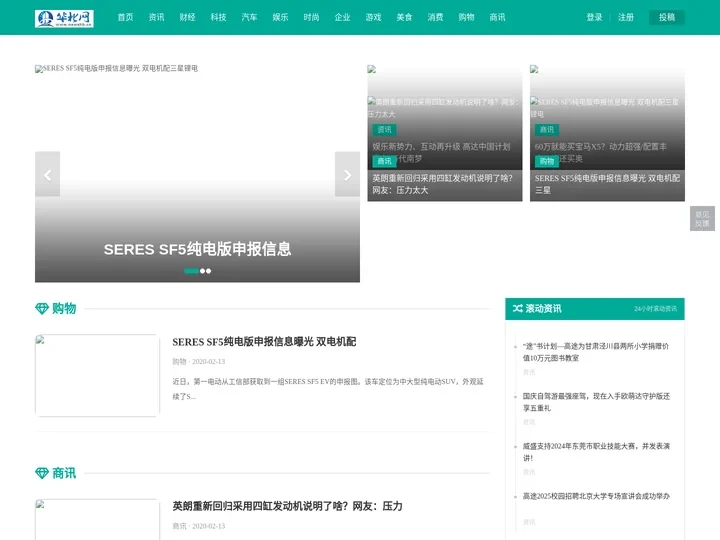Image resolution: width=720 pixels, height=540 pixels.
Task: Click the 注册 register link
Action: point(625,17)
